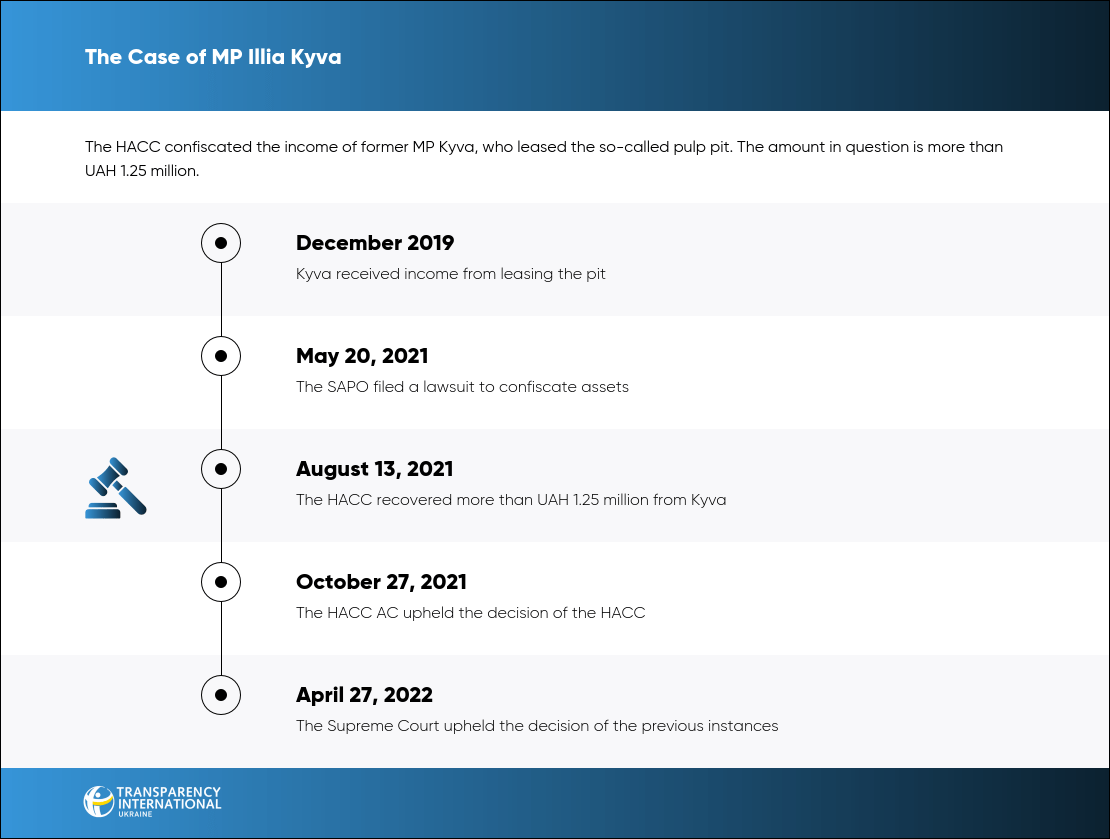The height and width of the screenshot is (839, 1110).
Task: Select the August 13, 2021 timeline marker
Action: pyautogui.click(x=221, y=468)
